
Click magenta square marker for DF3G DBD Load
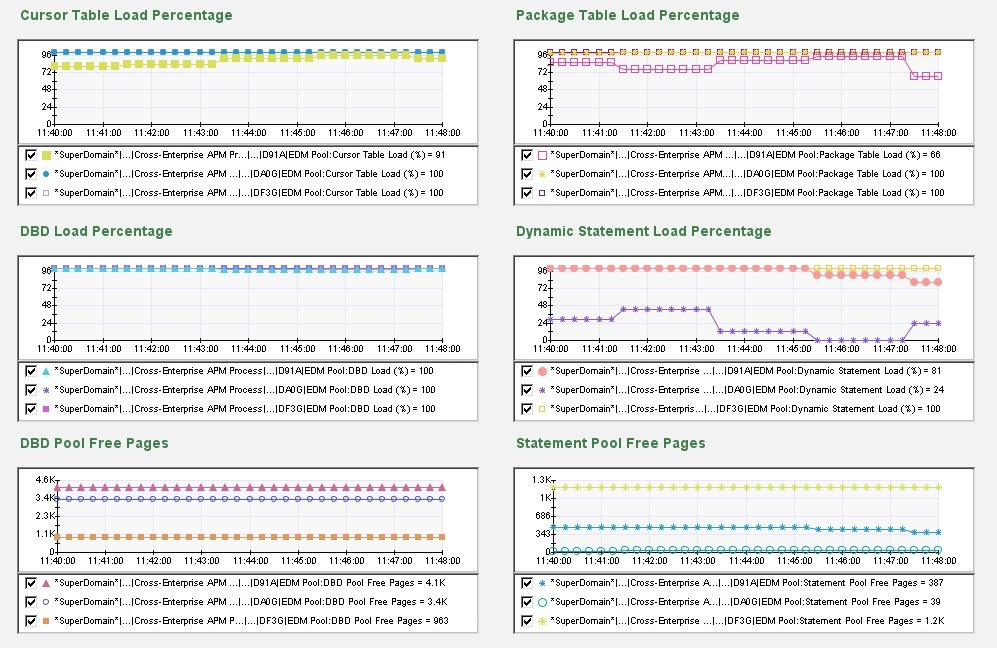pyautogui.click(x=46, y=409)
